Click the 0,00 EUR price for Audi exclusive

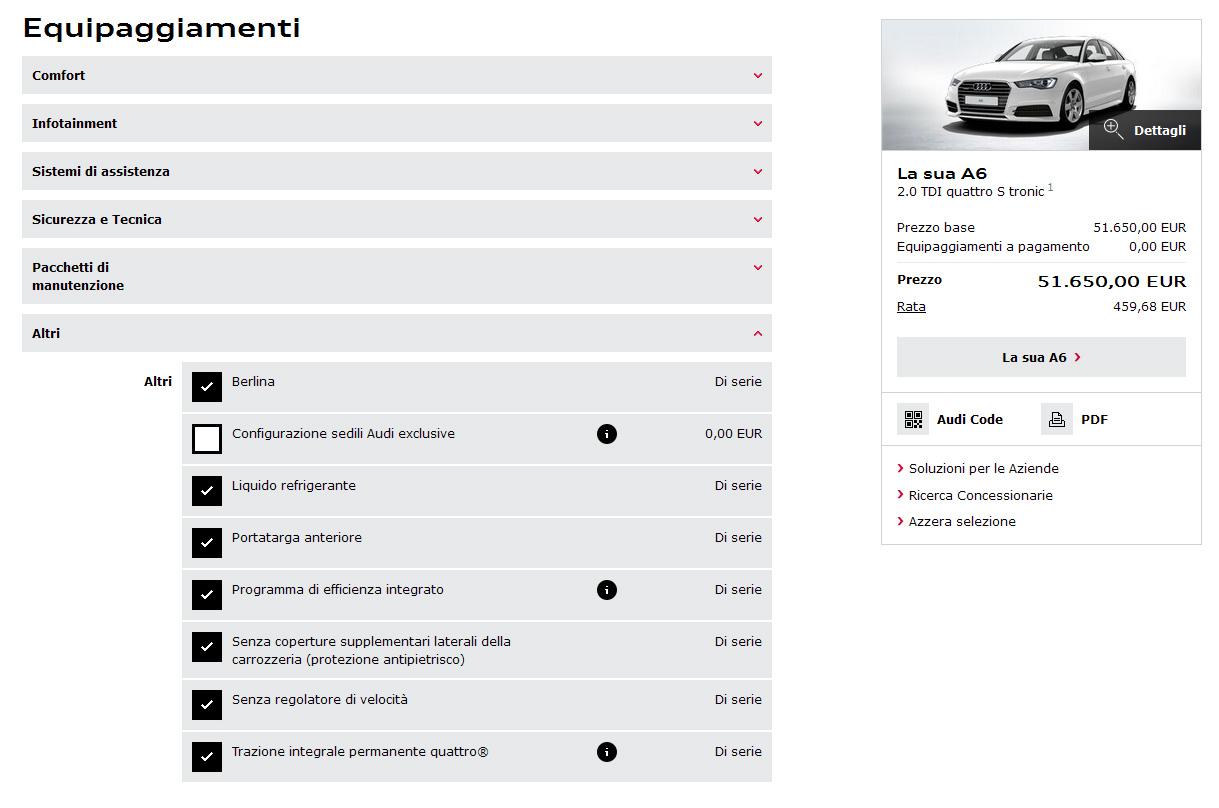[733, 434]
